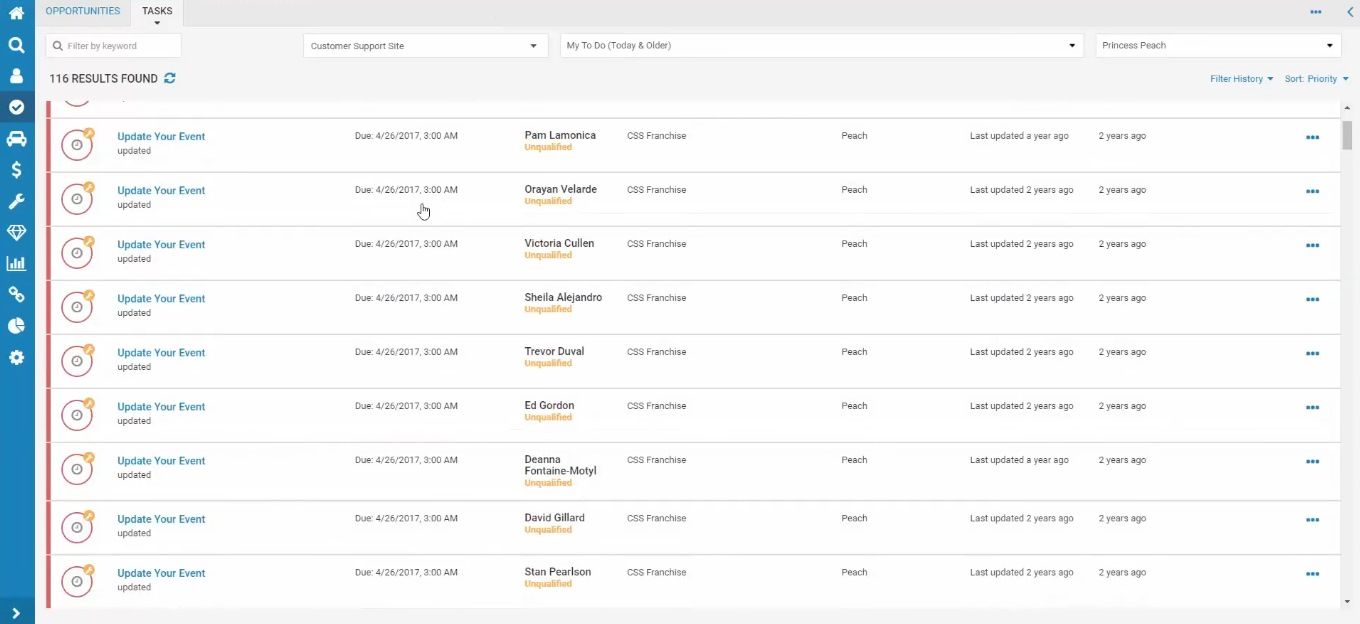Click the vertical scrollbar thumb
Screen dimensions: 1360x624
point(1347,133)
